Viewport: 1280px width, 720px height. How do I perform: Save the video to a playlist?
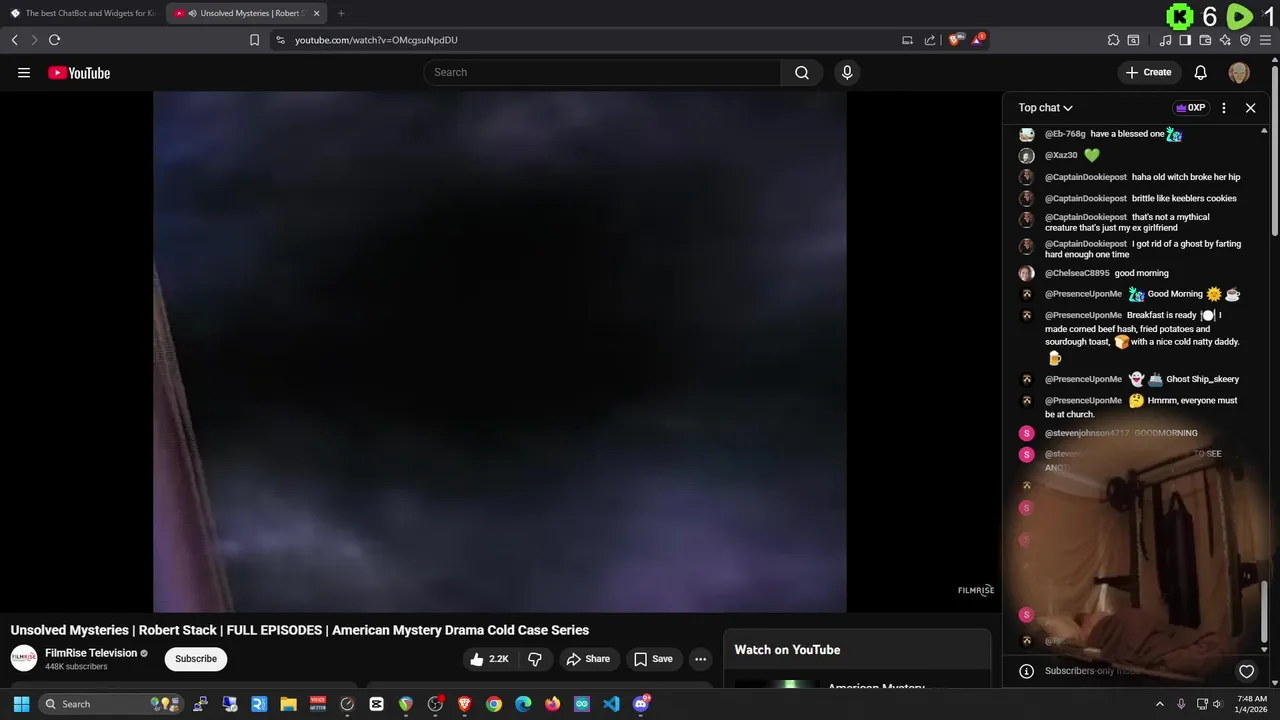653,659
